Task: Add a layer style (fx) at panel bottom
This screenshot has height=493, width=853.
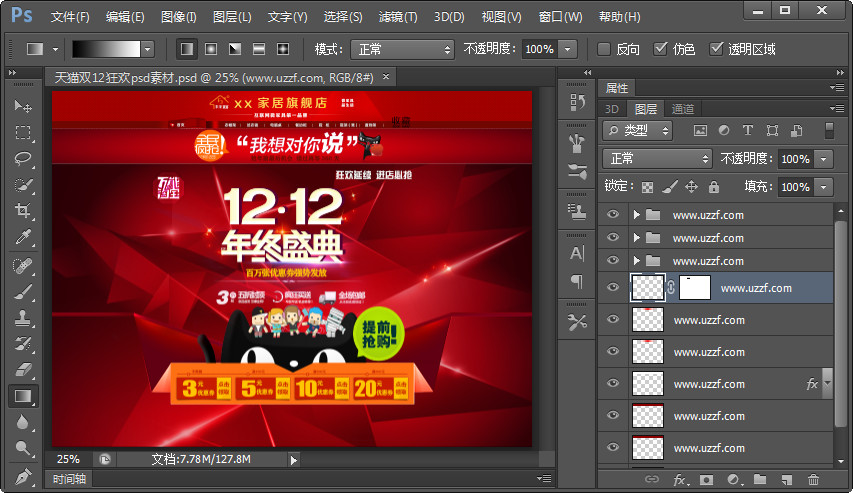Action: 679,480
